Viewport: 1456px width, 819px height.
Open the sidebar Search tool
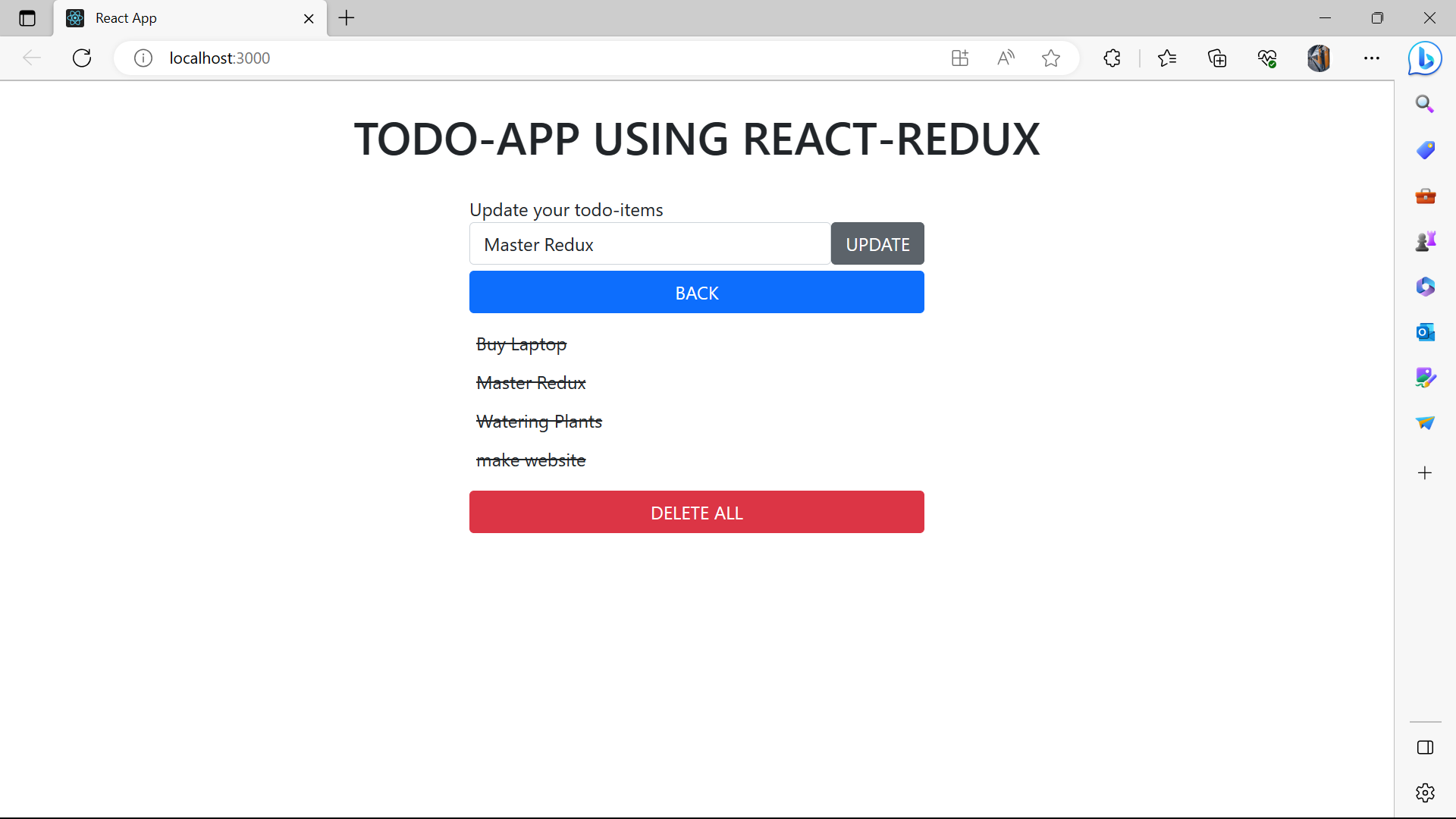click(1425, 103)
